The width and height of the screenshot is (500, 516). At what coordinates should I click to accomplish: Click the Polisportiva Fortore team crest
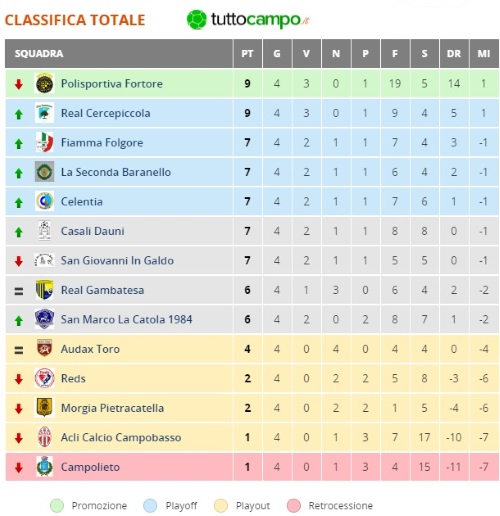[44, 83]
